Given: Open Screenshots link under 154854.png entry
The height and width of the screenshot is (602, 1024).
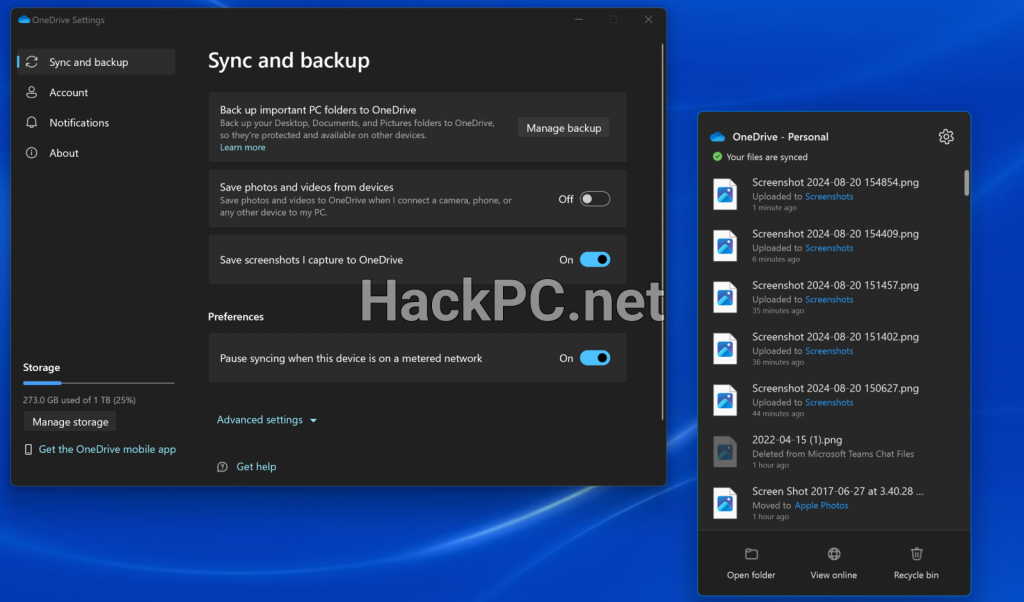Looking at the screenshot, I should tap(829, 197).
